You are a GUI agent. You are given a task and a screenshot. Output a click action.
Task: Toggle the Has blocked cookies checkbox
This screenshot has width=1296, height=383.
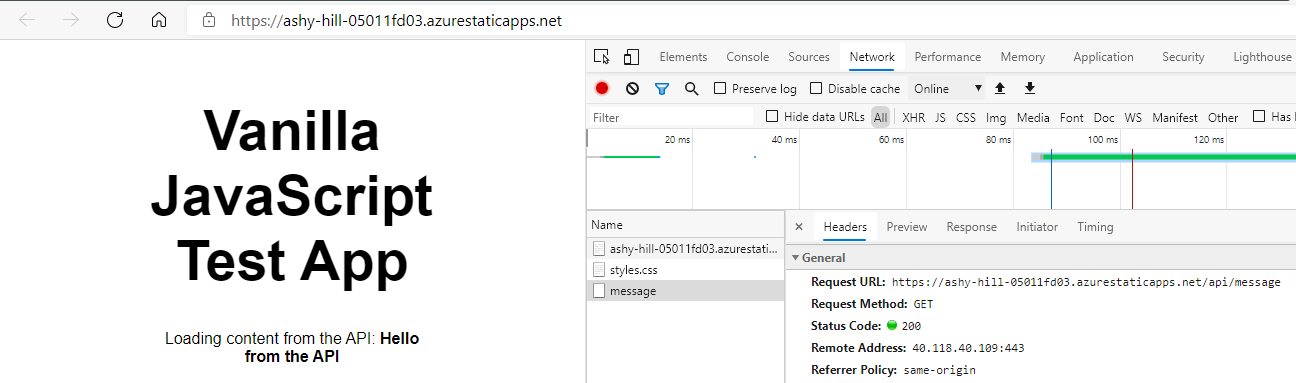(1259, 117)
